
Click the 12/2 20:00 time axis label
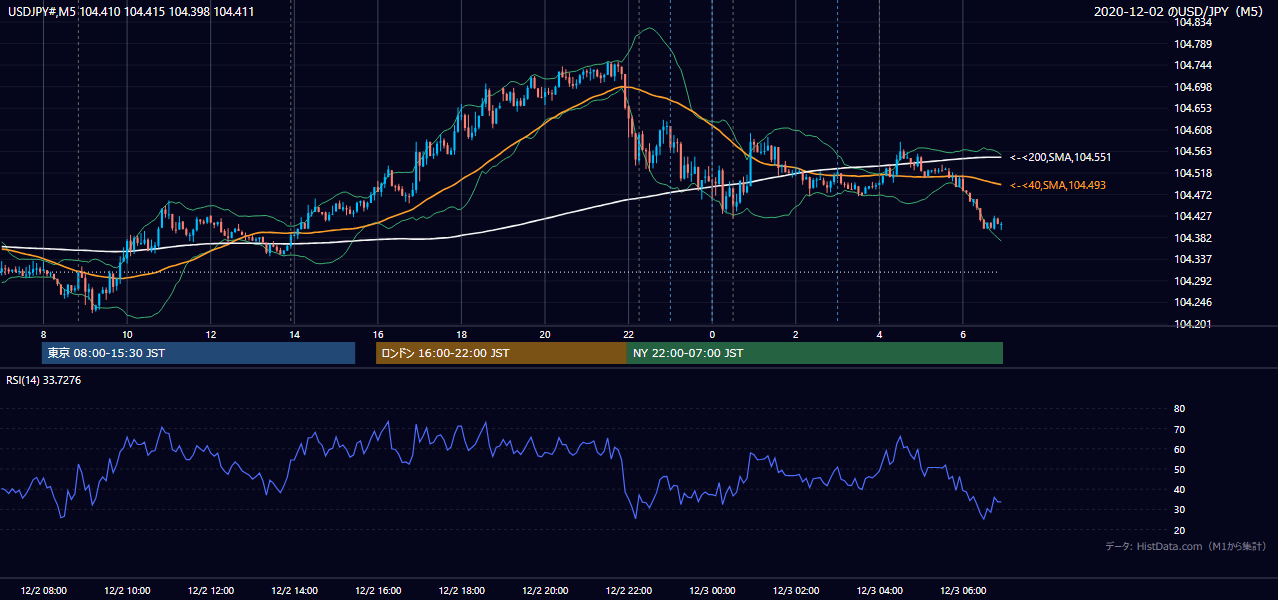(545, 591)
